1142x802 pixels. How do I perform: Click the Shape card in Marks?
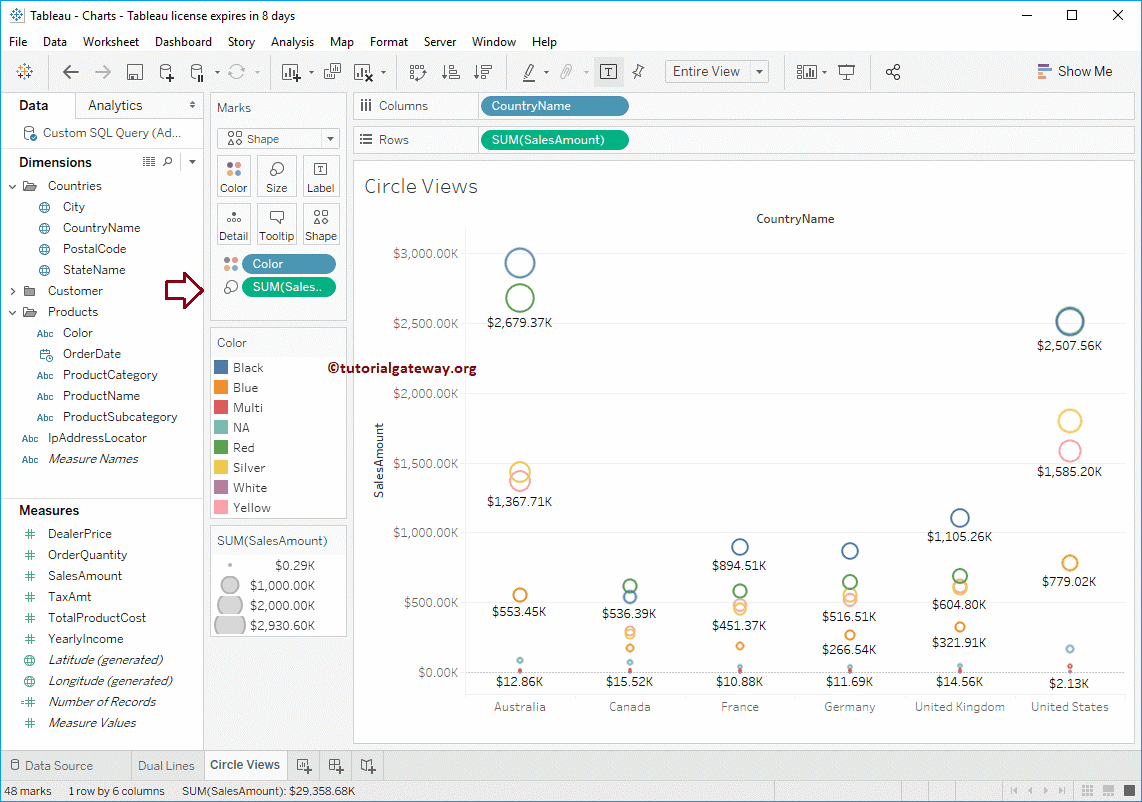point(320,224)
